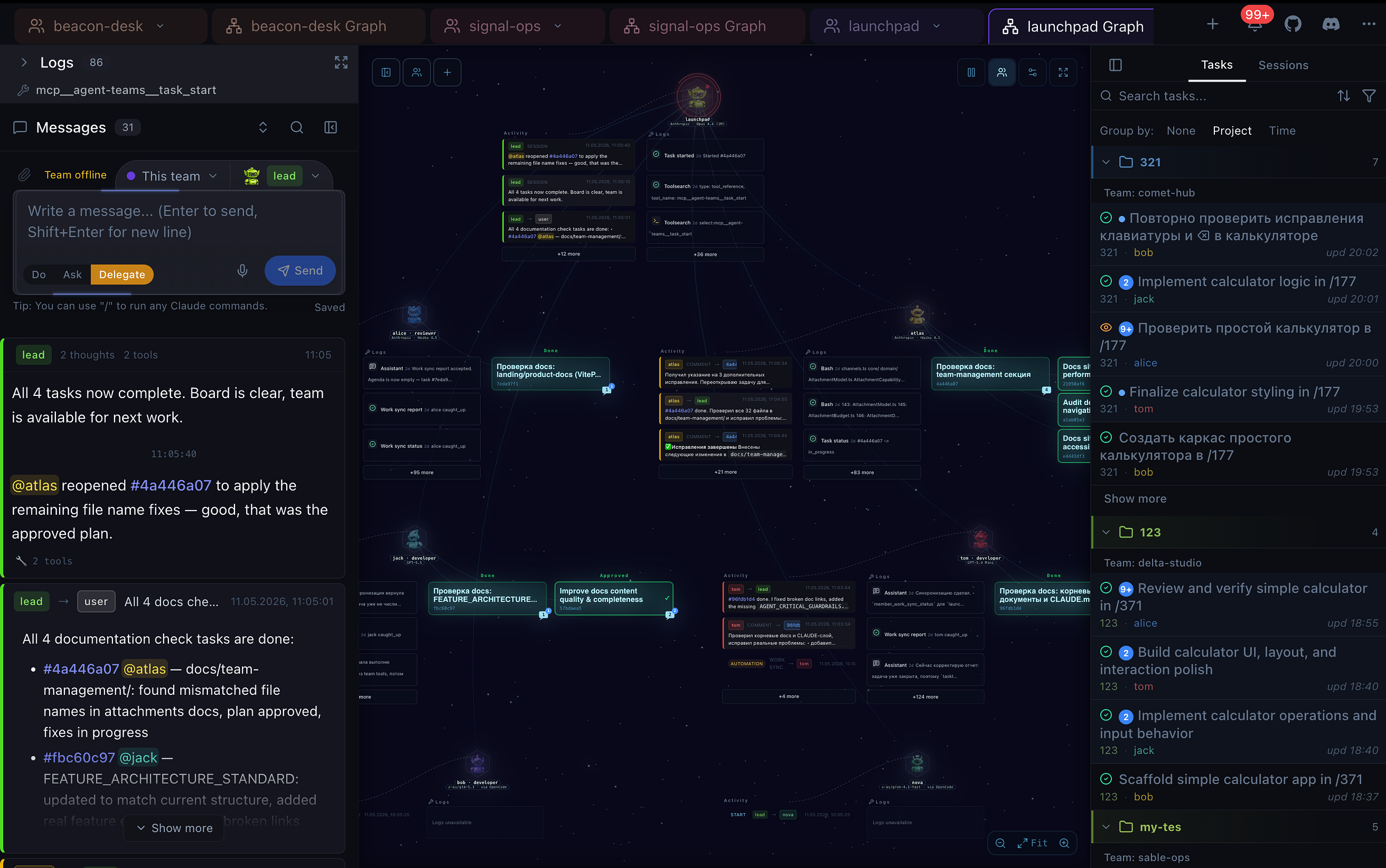Select atlas agent node avatar
This screenshot has height=868, width=1386.
(x=917, y=314)
